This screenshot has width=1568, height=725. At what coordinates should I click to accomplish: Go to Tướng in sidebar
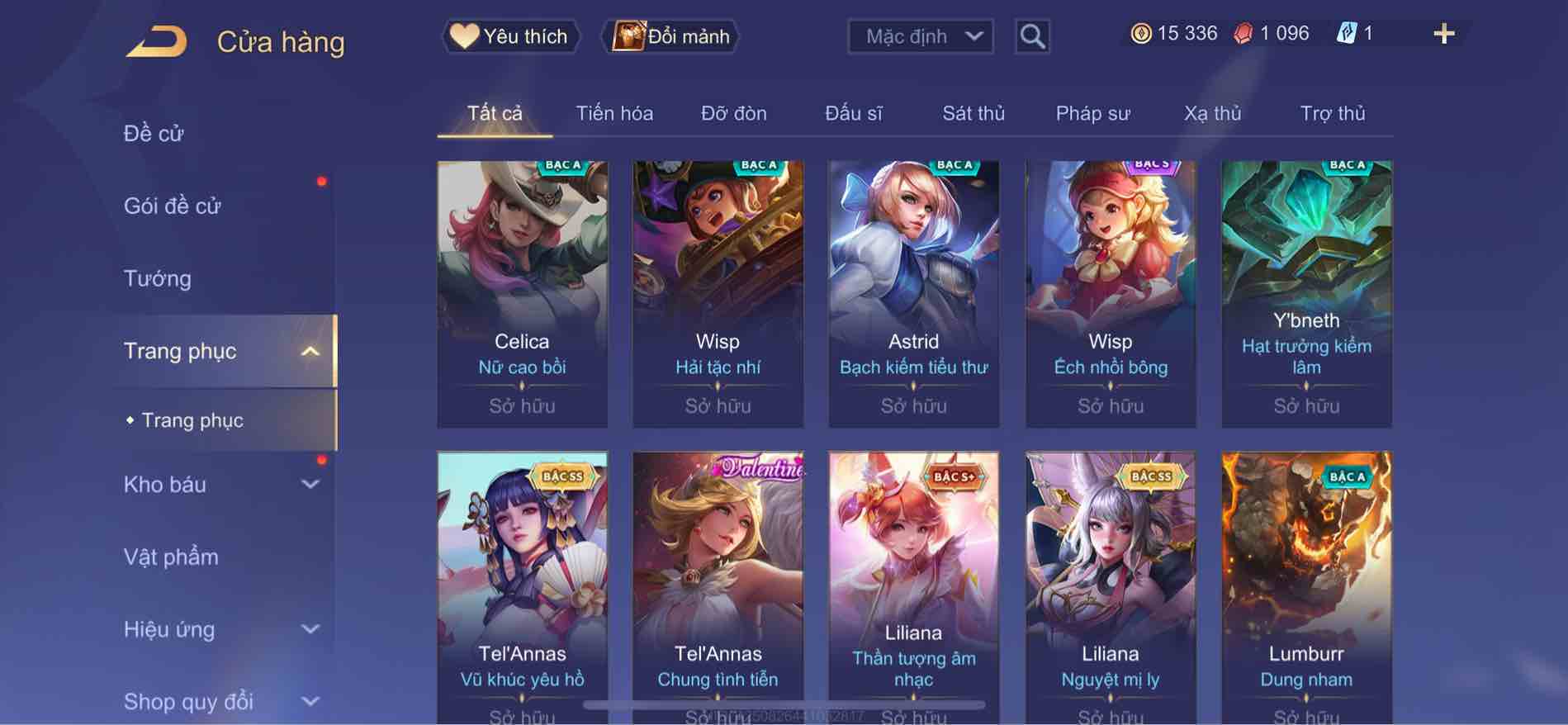click(x=158, y=278)
